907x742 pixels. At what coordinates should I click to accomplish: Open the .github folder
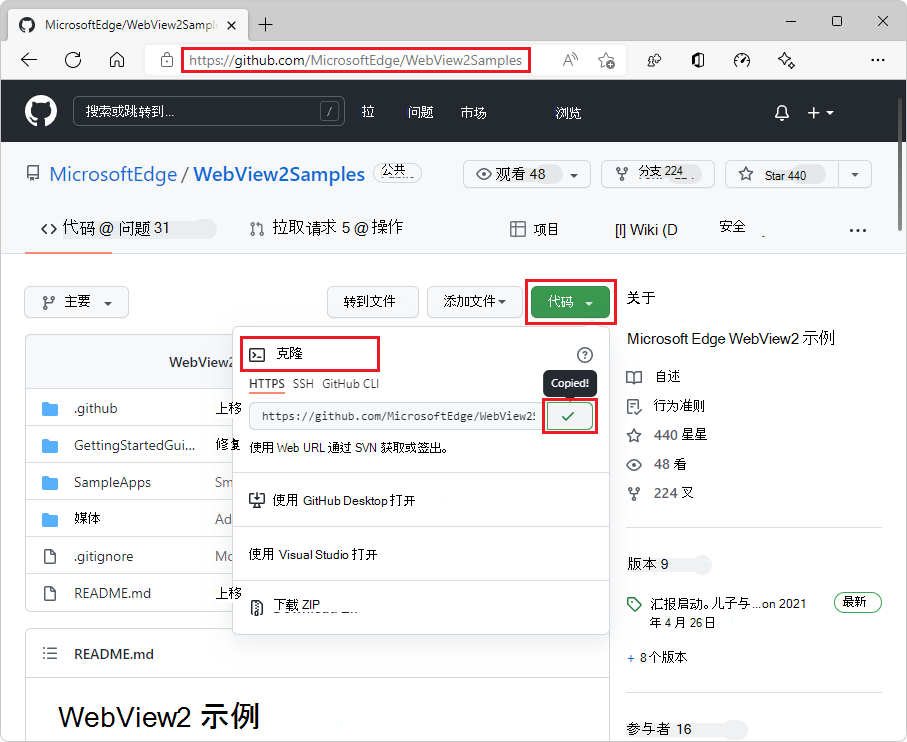click(x=95, y=408)
